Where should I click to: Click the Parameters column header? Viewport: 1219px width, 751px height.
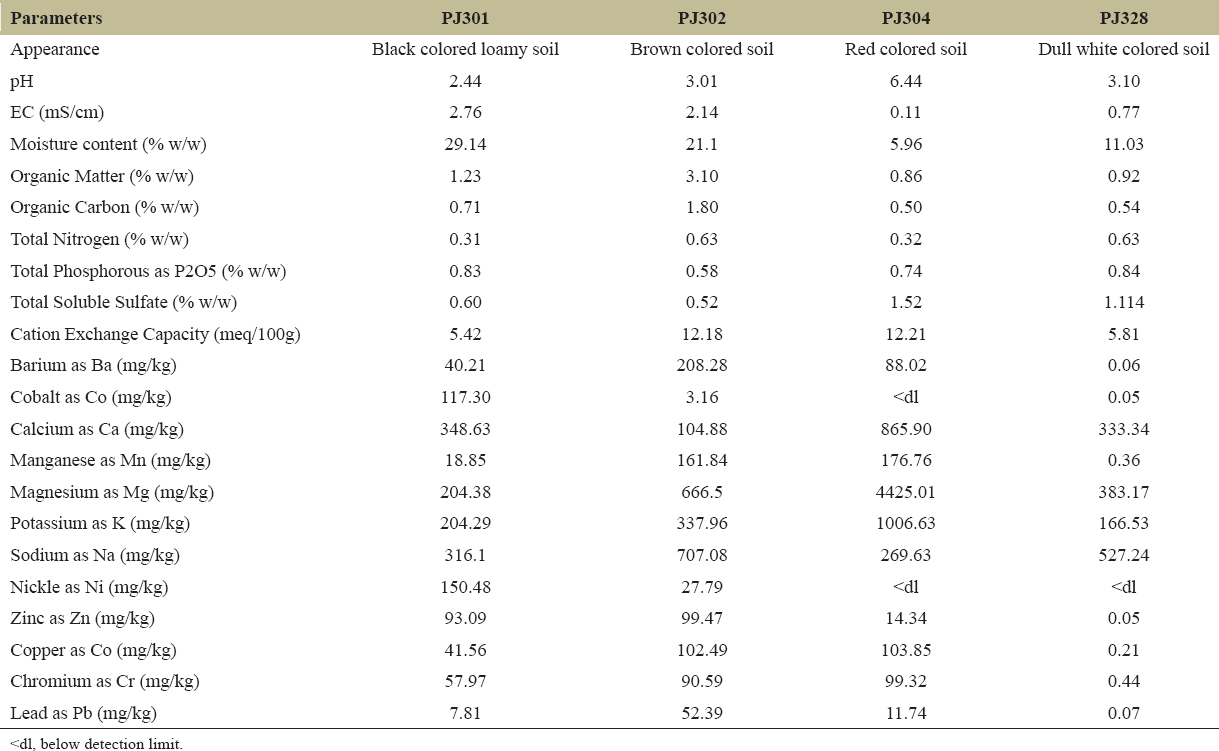(x=56, y=19)
